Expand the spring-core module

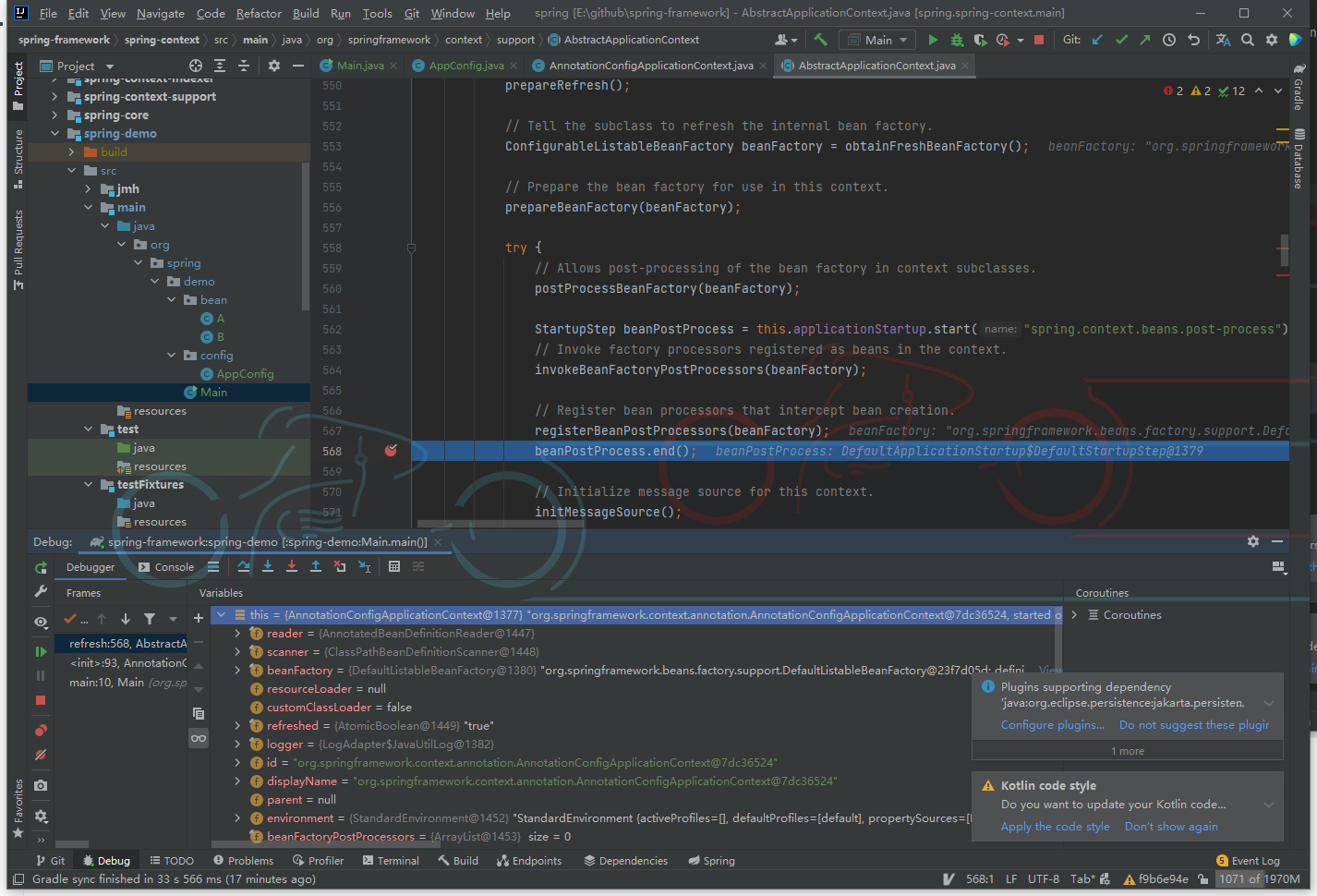coord(54,115)
